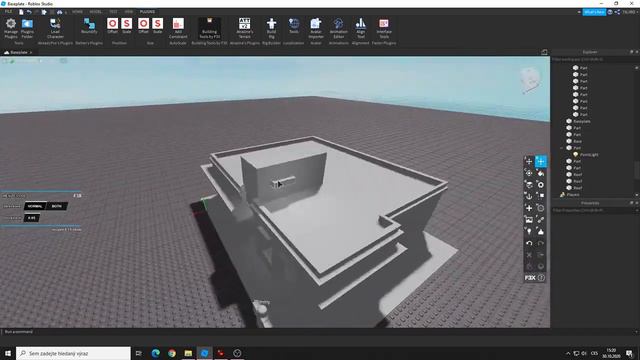
Task: Open the Manage Plugins tool
Action: pos(11,28)
